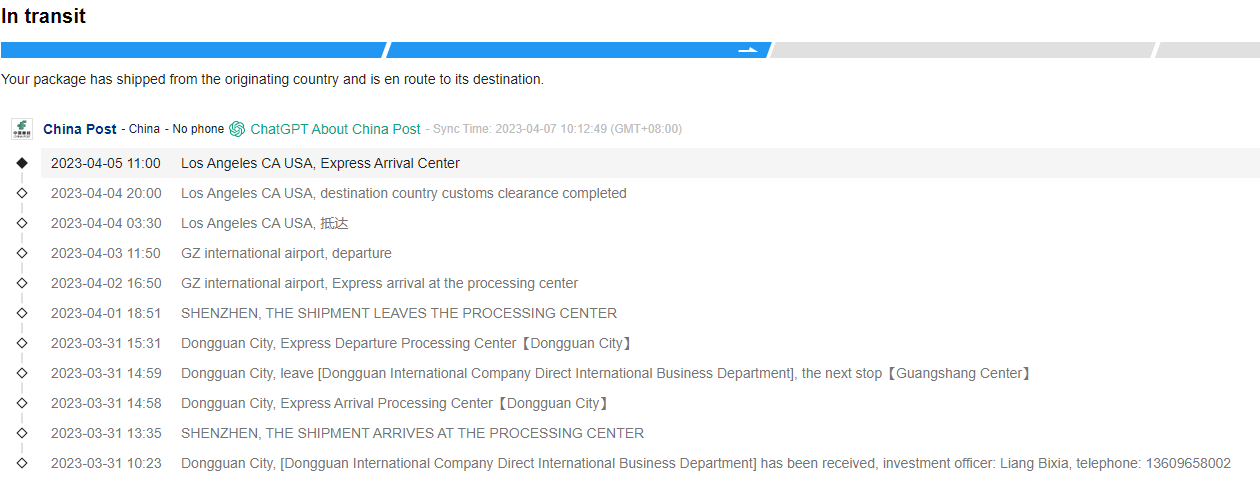Click the filled diamond marker for the latest event
Screen dimensions: 1260x483
pos(22,163)
